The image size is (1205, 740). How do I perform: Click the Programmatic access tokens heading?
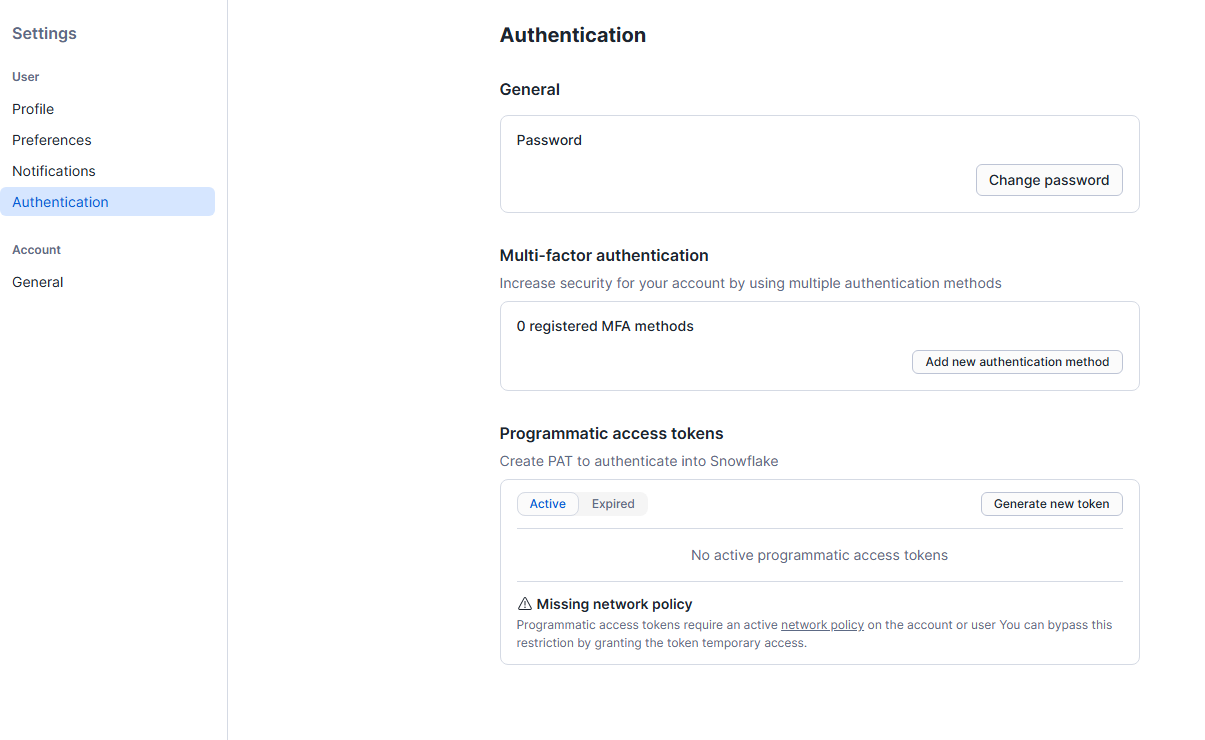tap(611, 433)
